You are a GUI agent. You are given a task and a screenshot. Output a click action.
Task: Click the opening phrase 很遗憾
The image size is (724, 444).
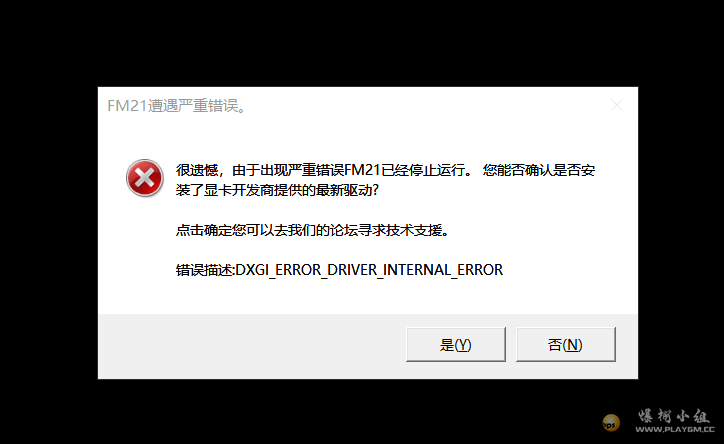(197, 170)
